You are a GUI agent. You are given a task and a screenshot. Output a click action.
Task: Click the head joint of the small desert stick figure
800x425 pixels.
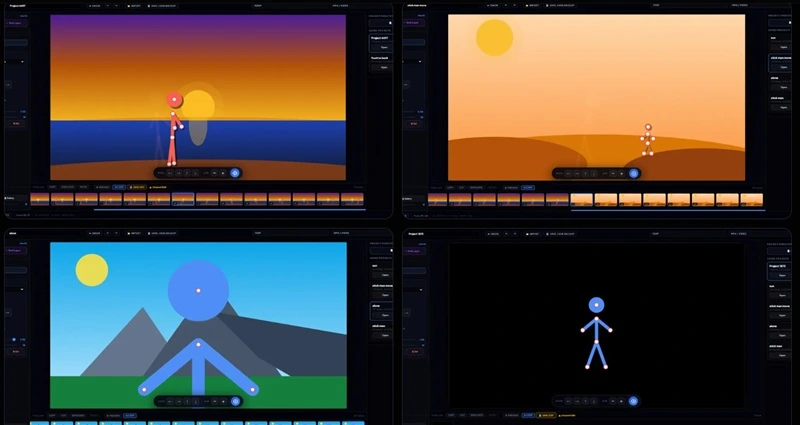(648, 127)
